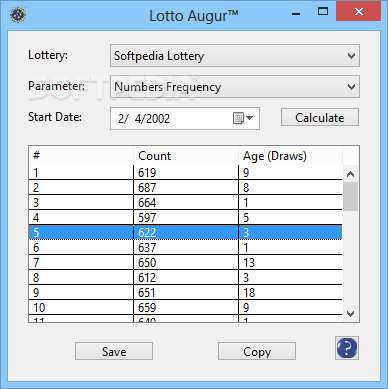Screen dimensions: 388x389
Task: Click the age value 18 in row 9
Action: click(x=249, y=293)
